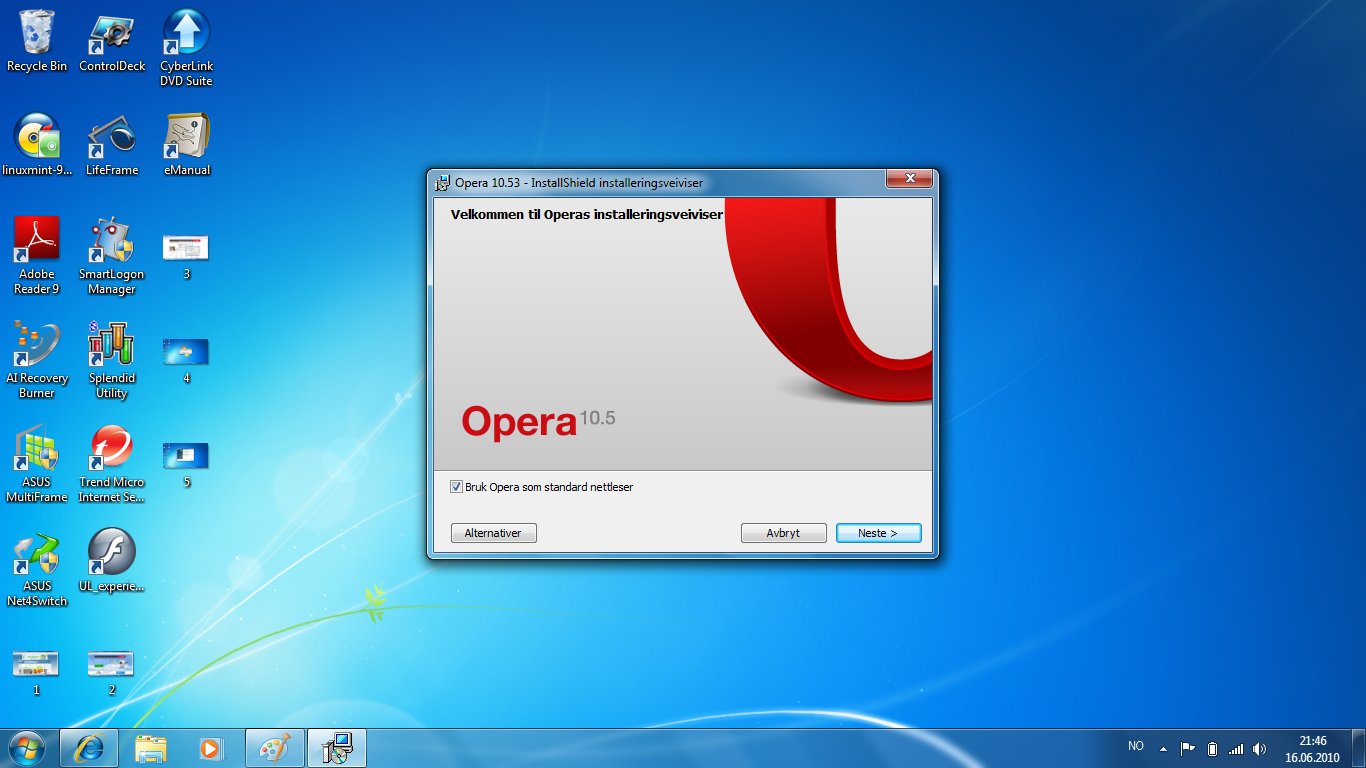Select the image thumbnail labeled 3
The height and width of the screenshot is (768, 1366).
click(x=186, y=256)
